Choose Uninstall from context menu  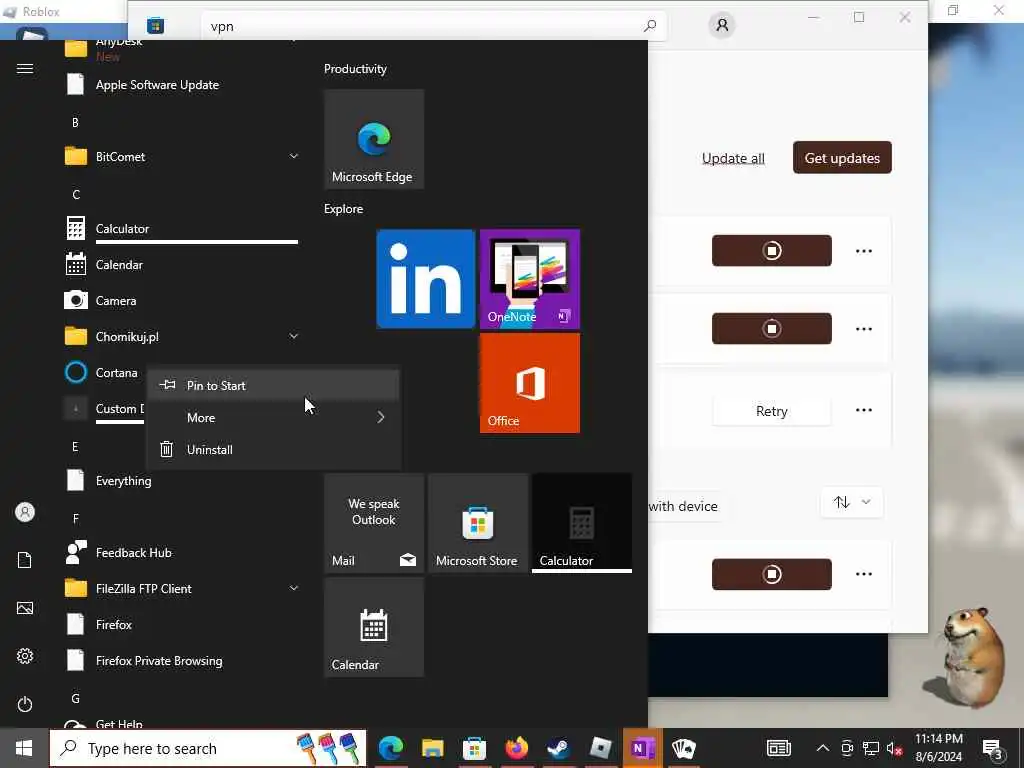coord(274,449)
